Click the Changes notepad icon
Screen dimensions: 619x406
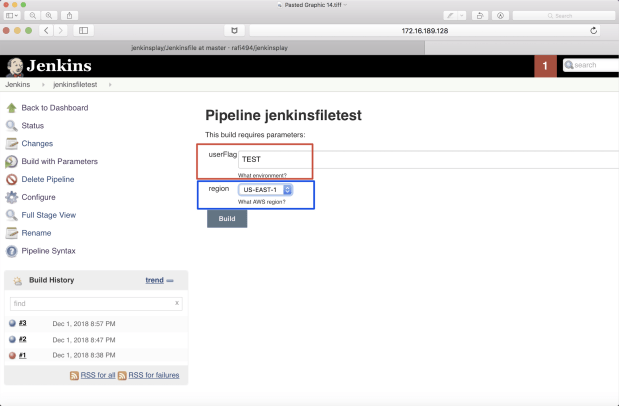pos(11,143)
